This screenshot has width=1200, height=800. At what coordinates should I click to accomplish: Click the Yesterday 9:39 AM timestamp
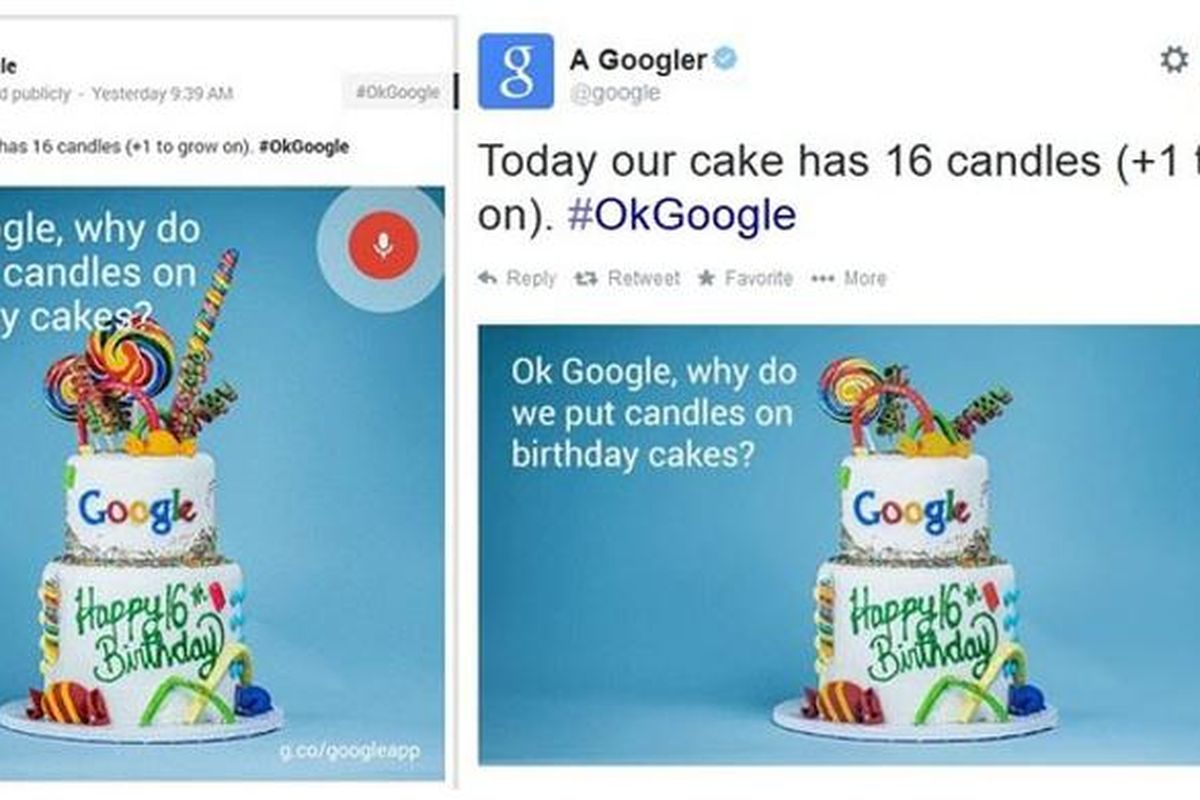pos(162,94)
